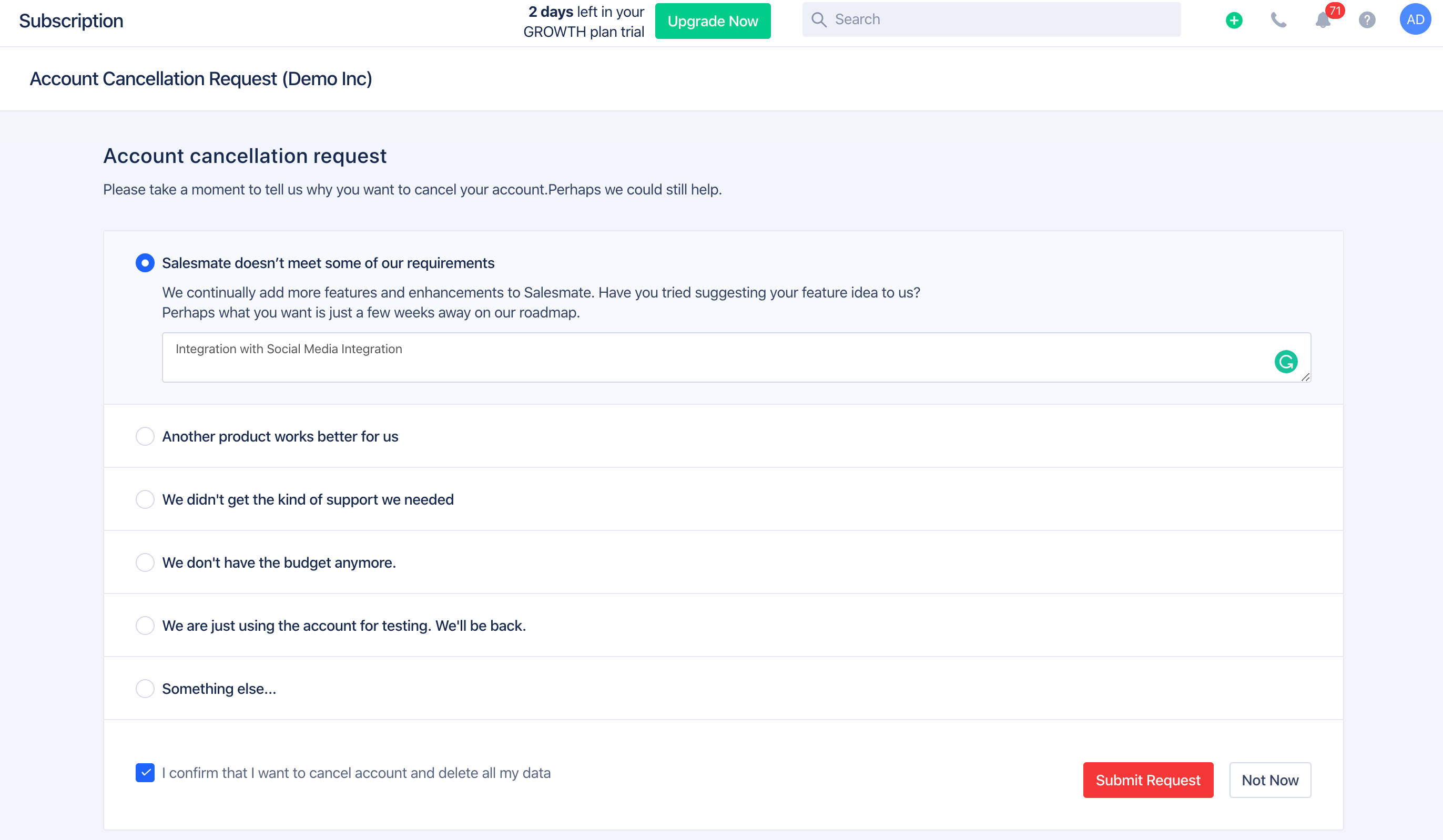This screenshot has height=840, width=1443.
Task: Open the AD user avatar menu
Action: pyautogui.click(x=1415, y=19)
